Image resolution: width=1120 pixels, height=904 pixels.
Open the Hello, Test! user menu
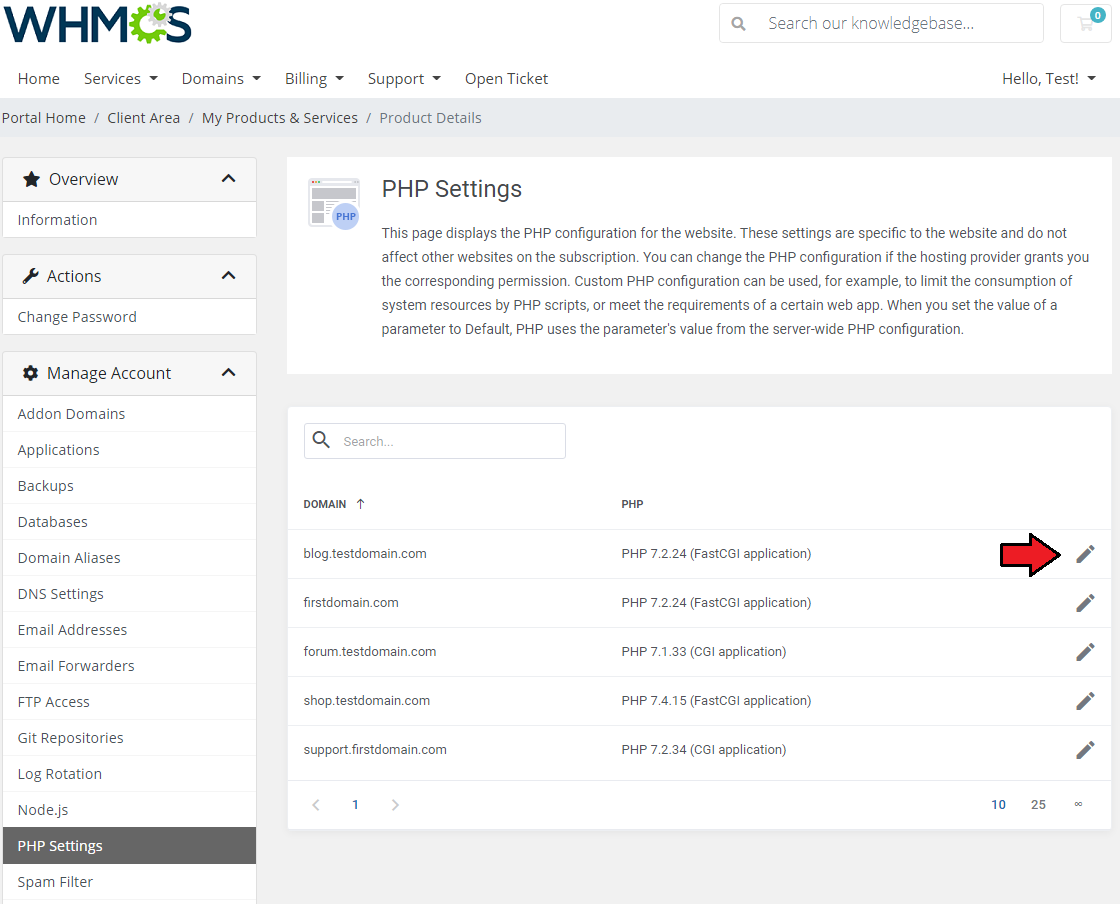[1049, 79]
